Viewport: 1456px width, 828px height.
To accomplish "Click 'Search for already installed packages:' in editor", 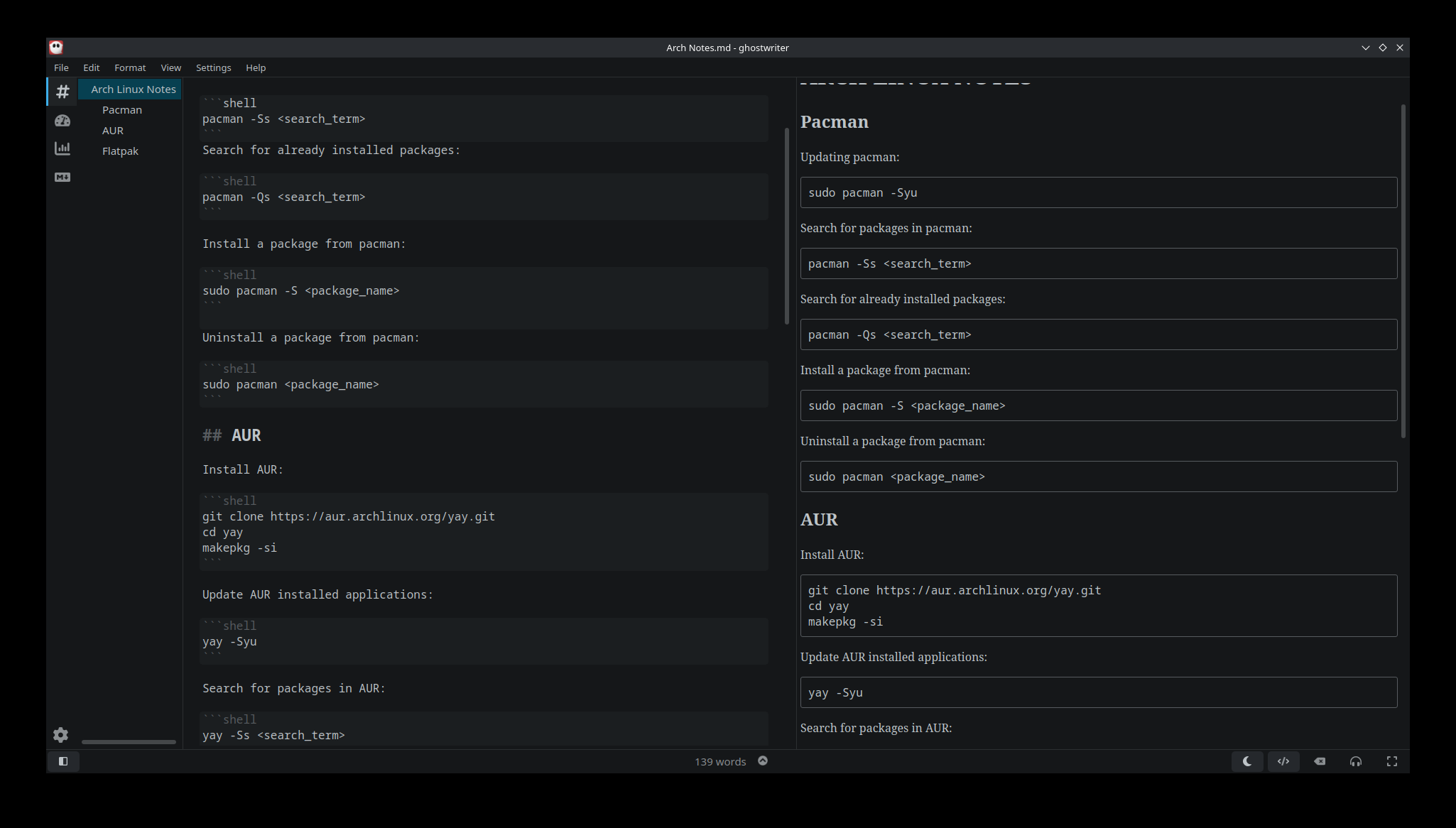I will [x=331, y=150].
